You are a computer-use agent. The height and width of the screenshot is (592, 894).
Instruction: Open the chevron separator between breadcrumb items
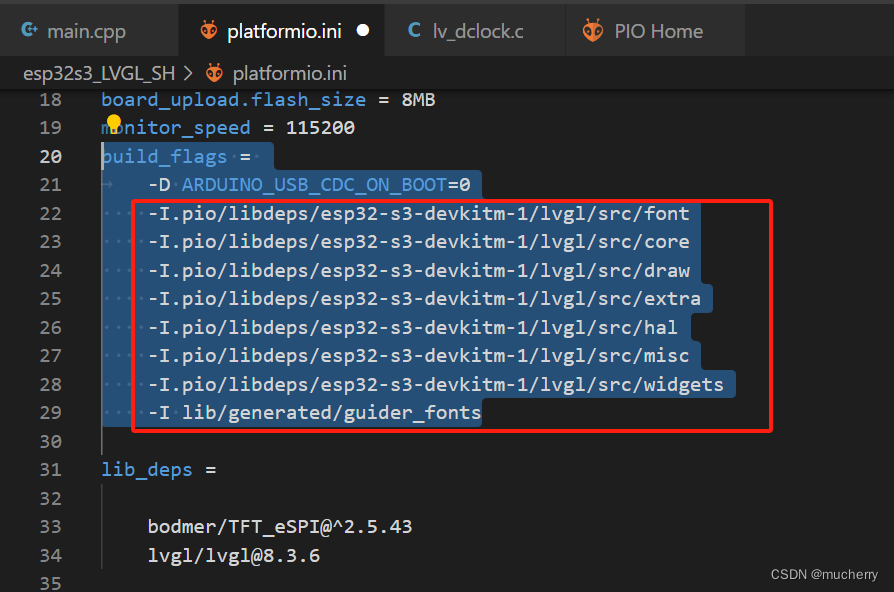(190, 72)
